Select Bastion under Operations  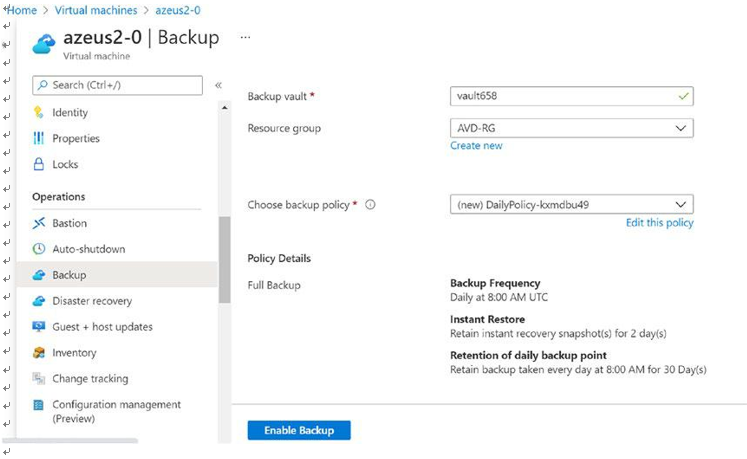(70, 223)
